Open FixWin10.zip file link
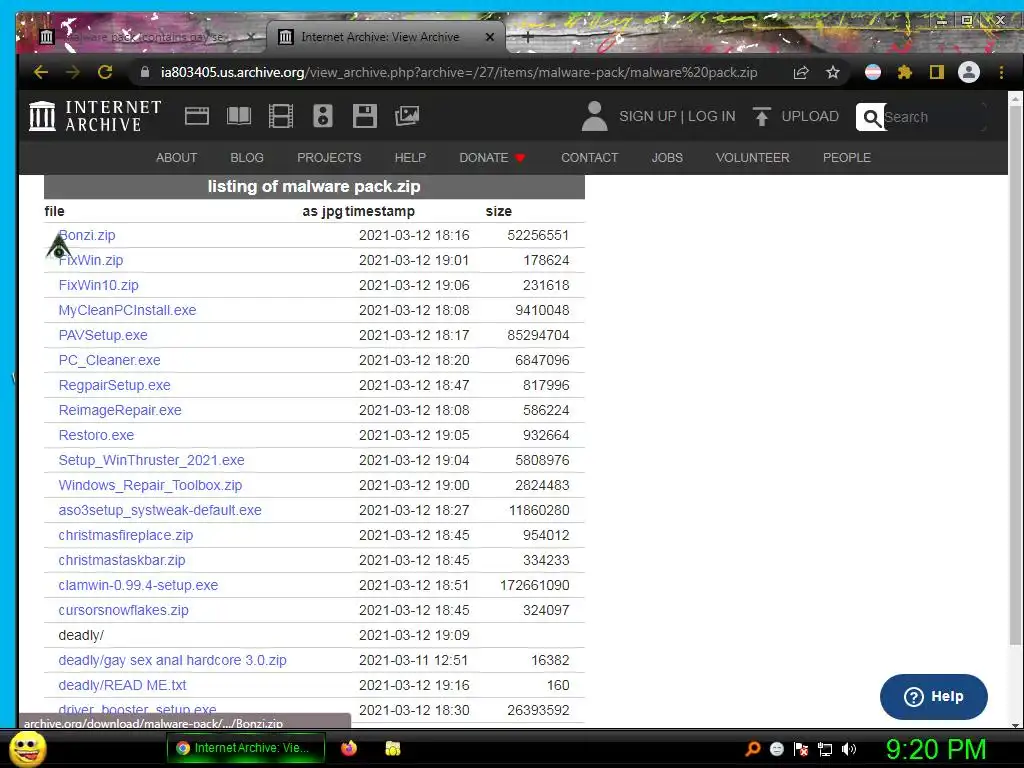1024x768 pixels. [x=99, y=285]
